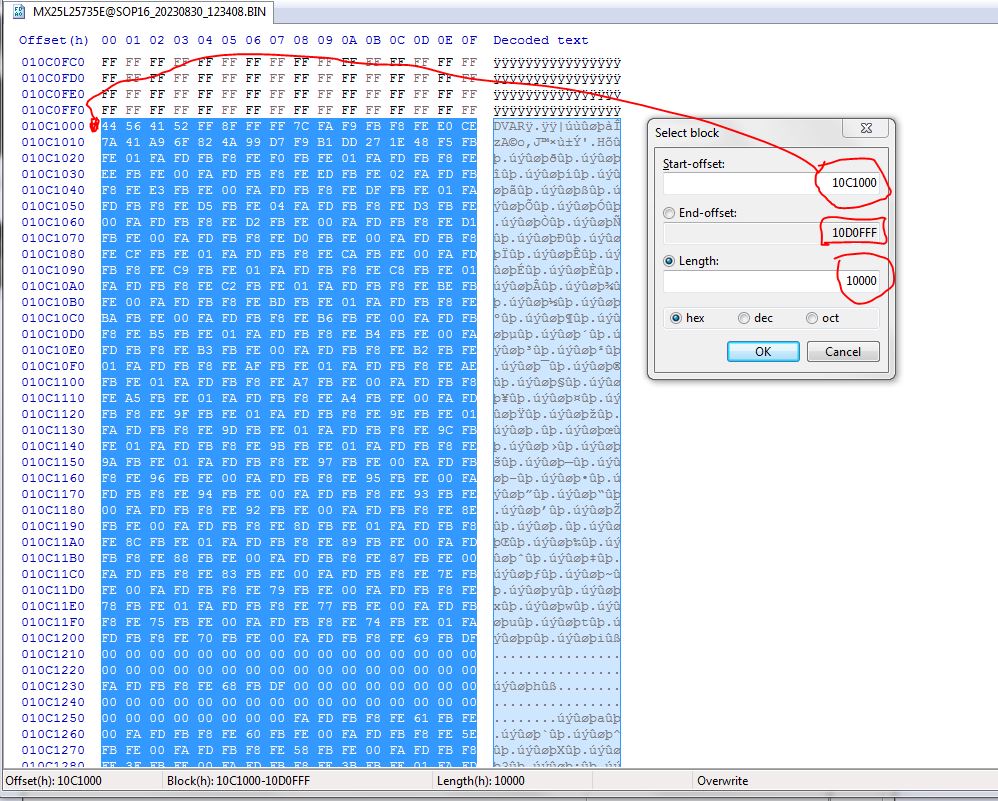Screen dimensions: 998x801
Task: Select the Length radio button
Action: (668, 261)
